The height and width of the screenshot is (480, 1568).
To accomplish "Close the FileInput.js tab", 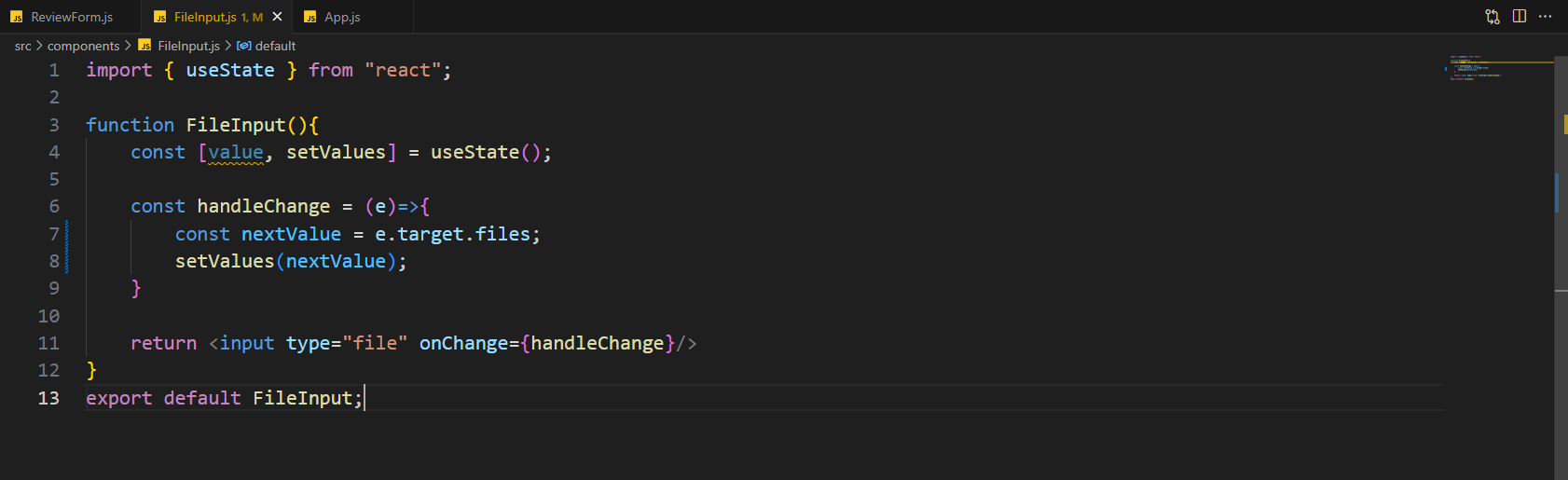I will [x=277, y=17].
